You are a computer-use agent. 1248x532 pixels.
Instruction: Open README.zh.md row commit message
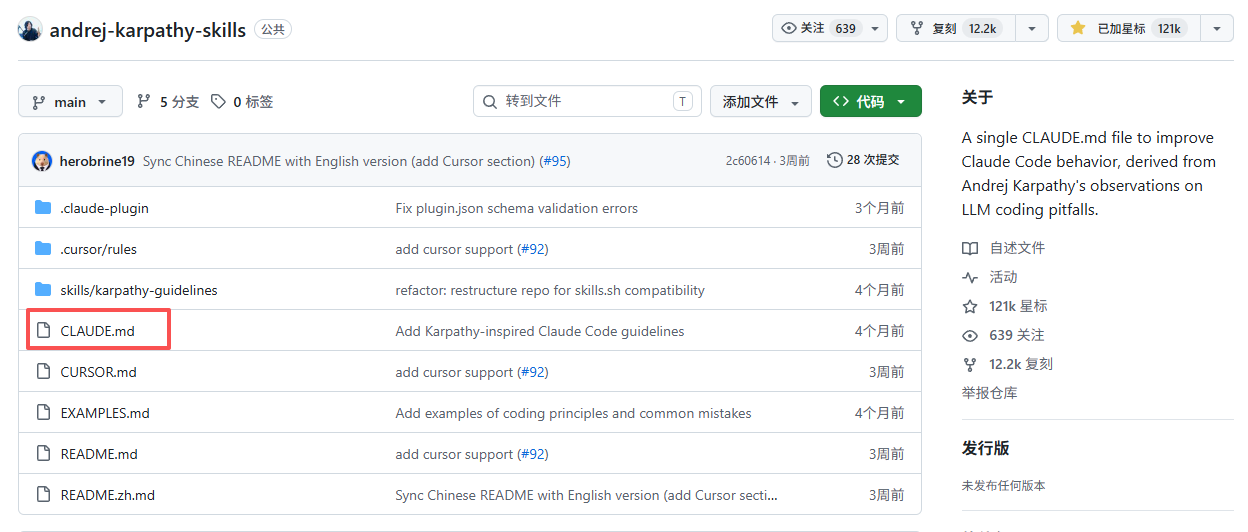[x=586, y=495]
